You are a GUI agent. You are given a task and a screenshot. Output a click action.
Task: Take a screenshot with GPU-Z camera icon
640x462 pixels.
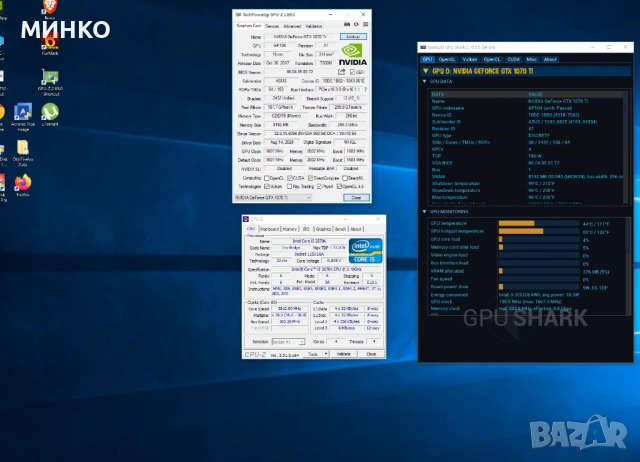[x=347, y=24]
